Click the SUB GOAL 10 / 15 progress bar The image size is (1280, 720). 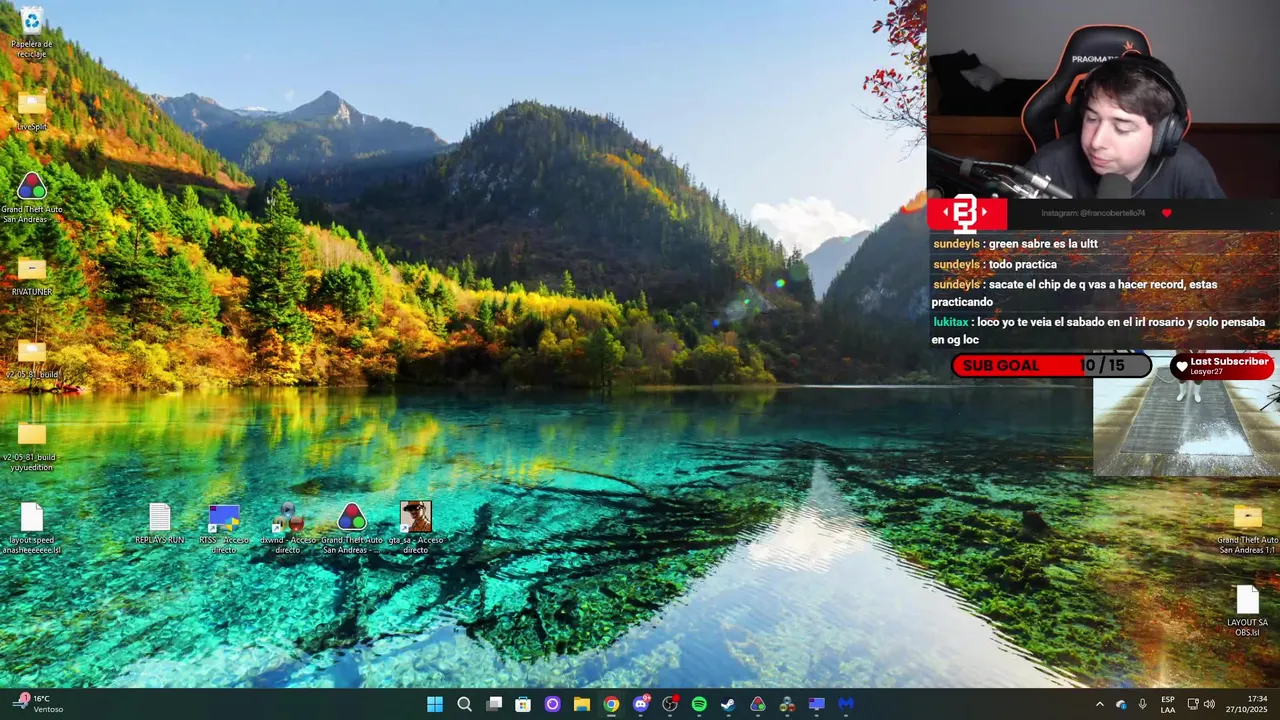[x=1051, y=366]
